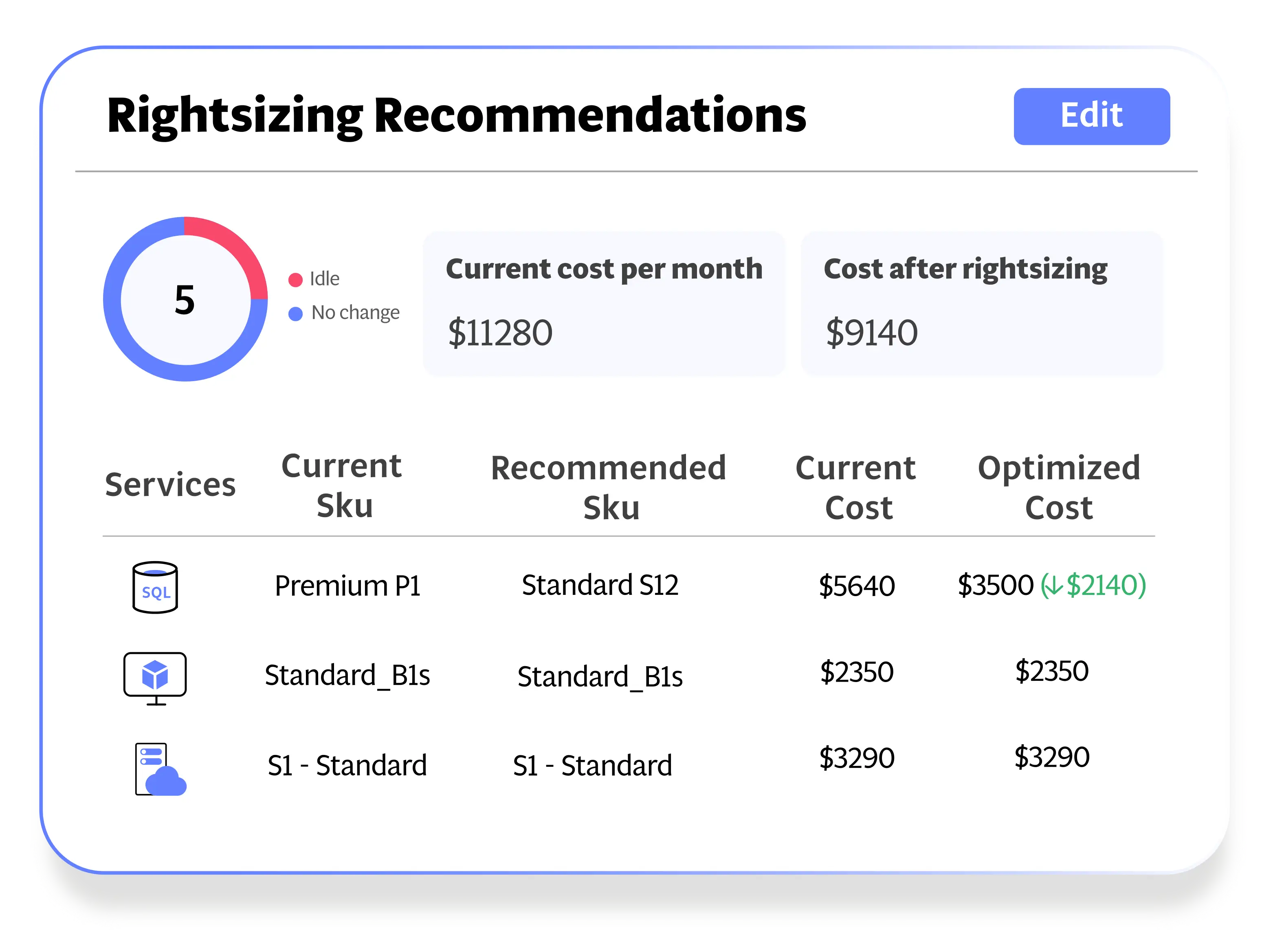This screenshot has width=1273, height=952.
Task: Click the red Idle legend dot
Action: tap(295, 280)
